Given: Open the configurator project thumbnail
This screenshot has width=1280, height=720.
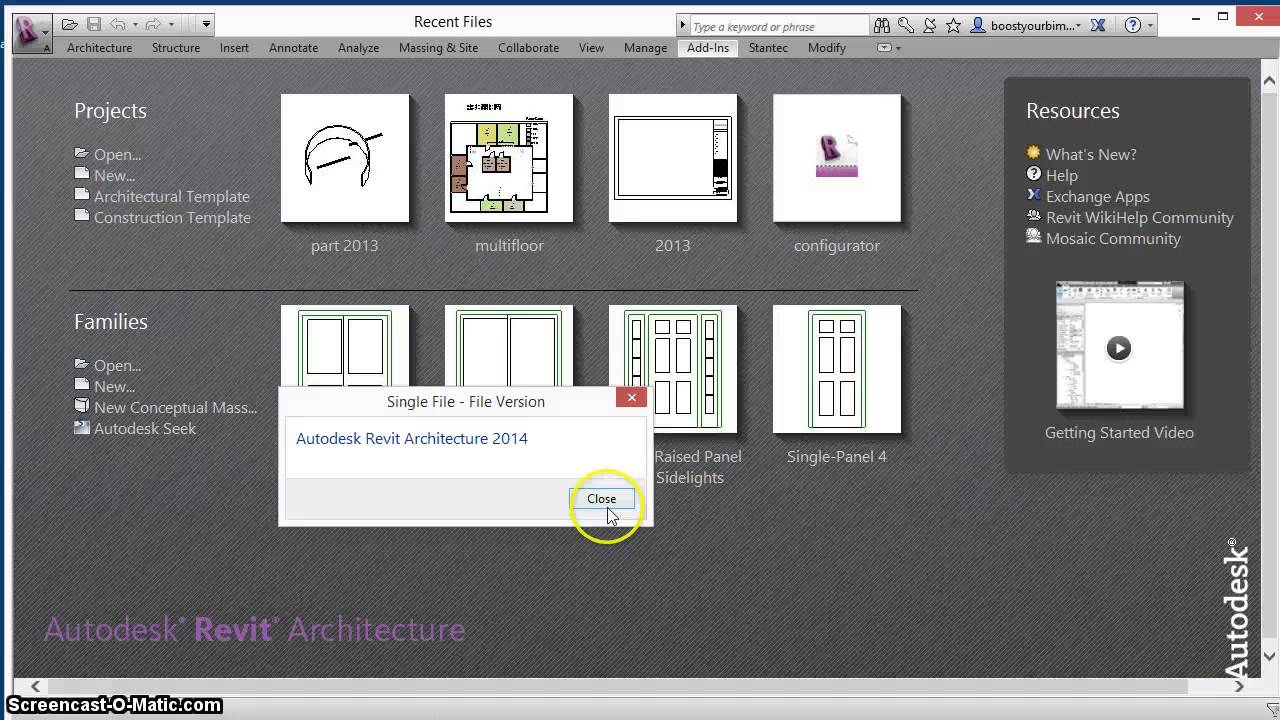Looking at the screenshot, I should pyautogui.click(x=837, y=158).
